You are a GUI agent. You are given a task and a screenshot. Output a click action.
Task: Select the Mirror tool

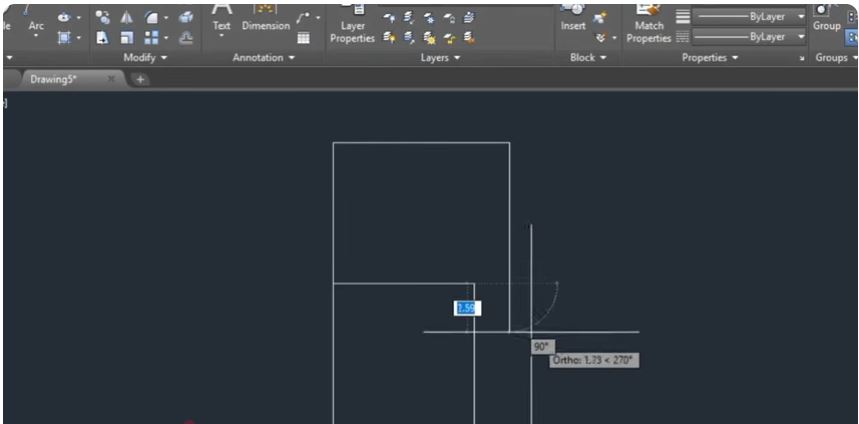point(126,18)
